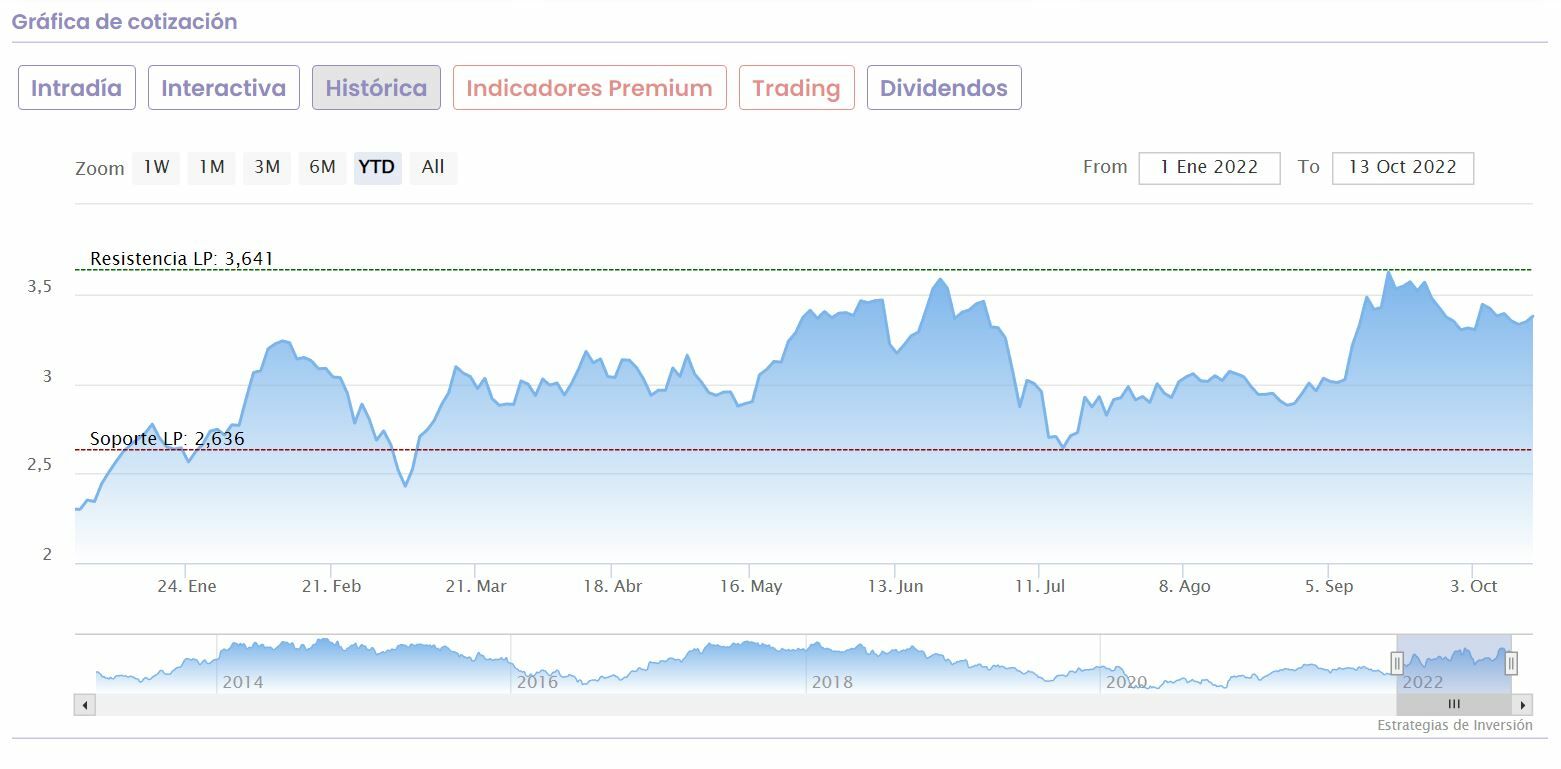Click the navigator scrollbar right arrow
1561x769 pixels.
1522,705
